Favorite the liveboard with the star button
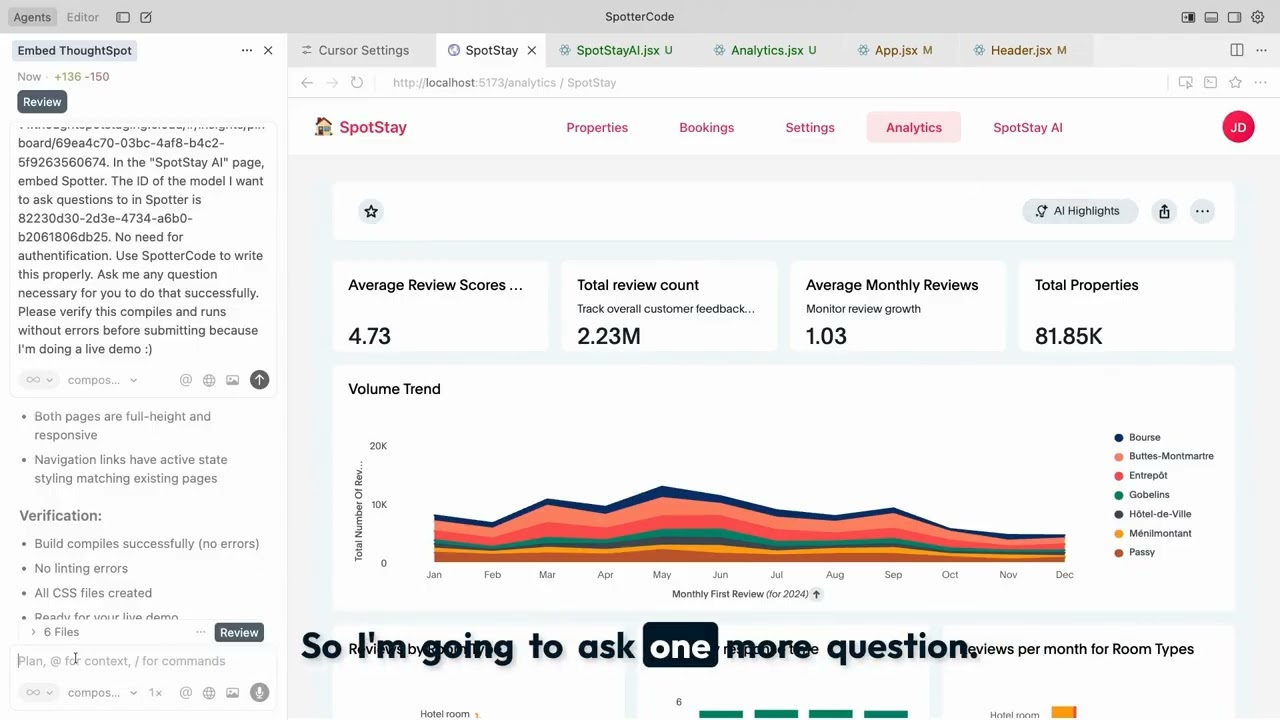Image resolution: width=1280 pixels, height=720 pixels. point(371,211)
